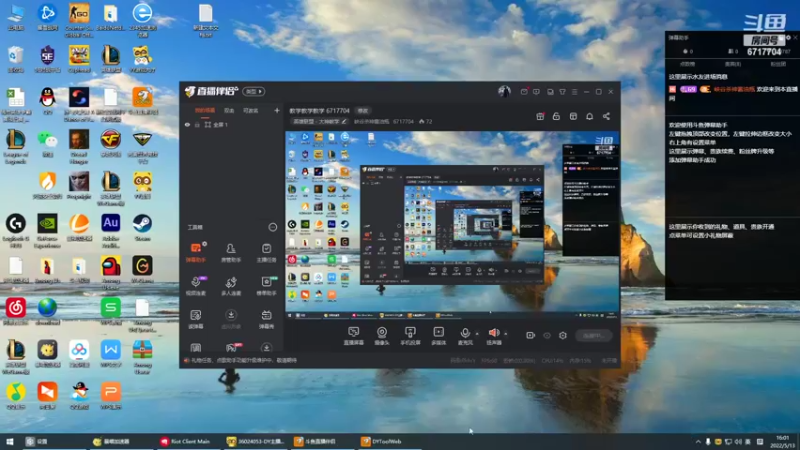Open the streamer tasks checklist icon

click(266, 252)
